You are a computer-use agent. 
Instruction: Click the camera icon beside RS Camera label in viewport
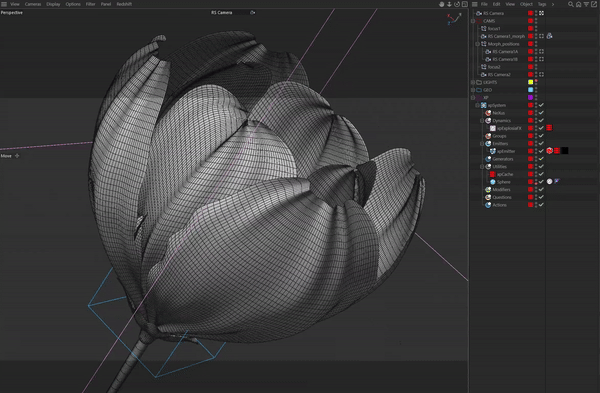(x=253, y=13)
